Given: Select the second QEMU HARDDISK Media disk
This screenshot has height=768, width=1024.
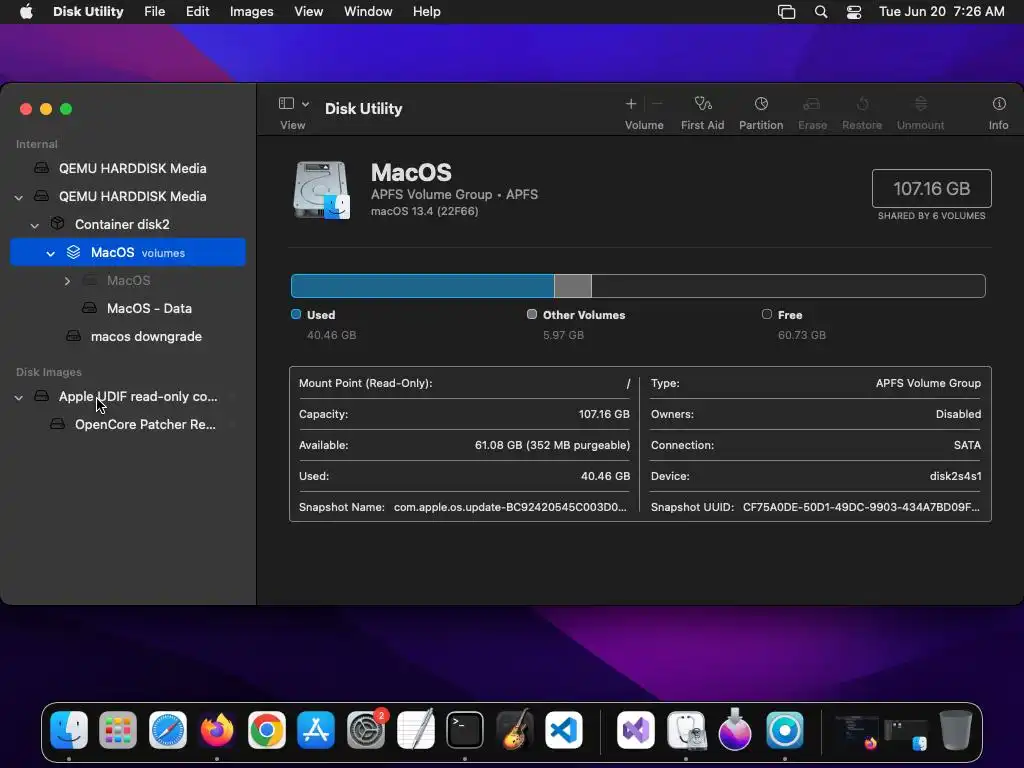Looking at the screenshot, I should [133, 196].
